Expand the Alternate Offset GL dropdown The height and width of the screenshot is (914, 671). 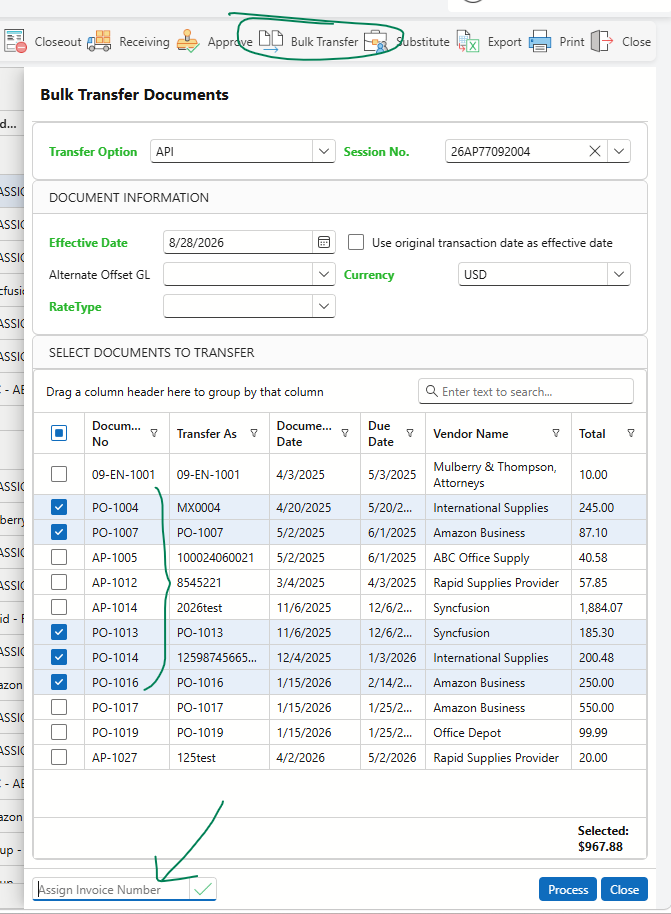point(324,275)
